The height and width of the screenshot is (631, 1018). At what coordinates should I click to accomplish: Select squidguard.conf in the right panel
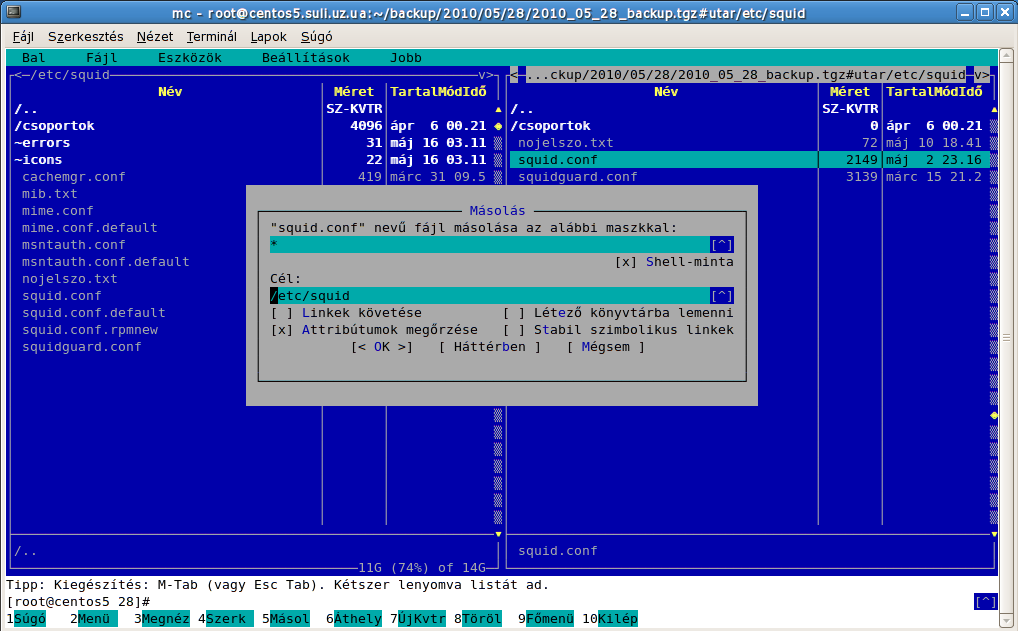pos(577,177)
